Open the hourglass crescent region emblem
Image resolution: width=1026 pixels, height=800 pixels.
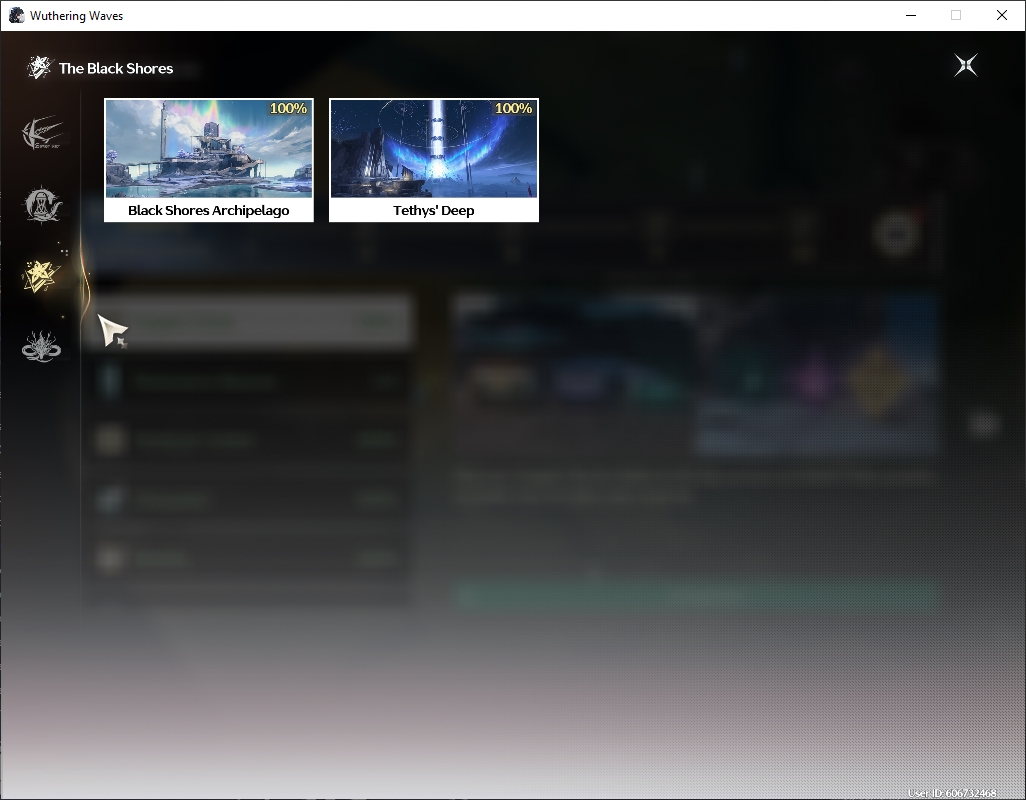[x=42, y=205]
